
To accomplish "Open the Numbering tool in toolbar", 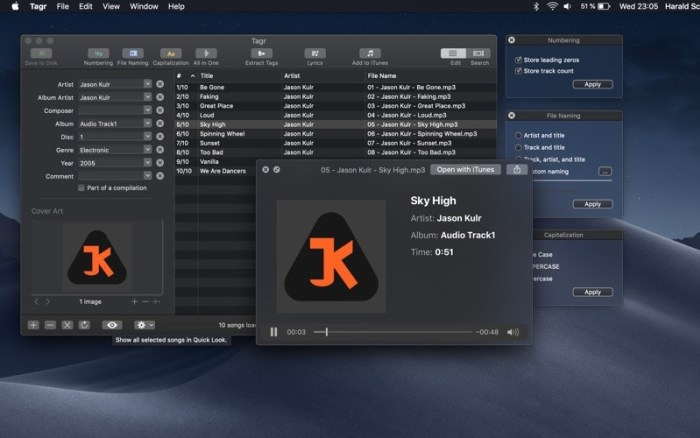I will 99,53.
